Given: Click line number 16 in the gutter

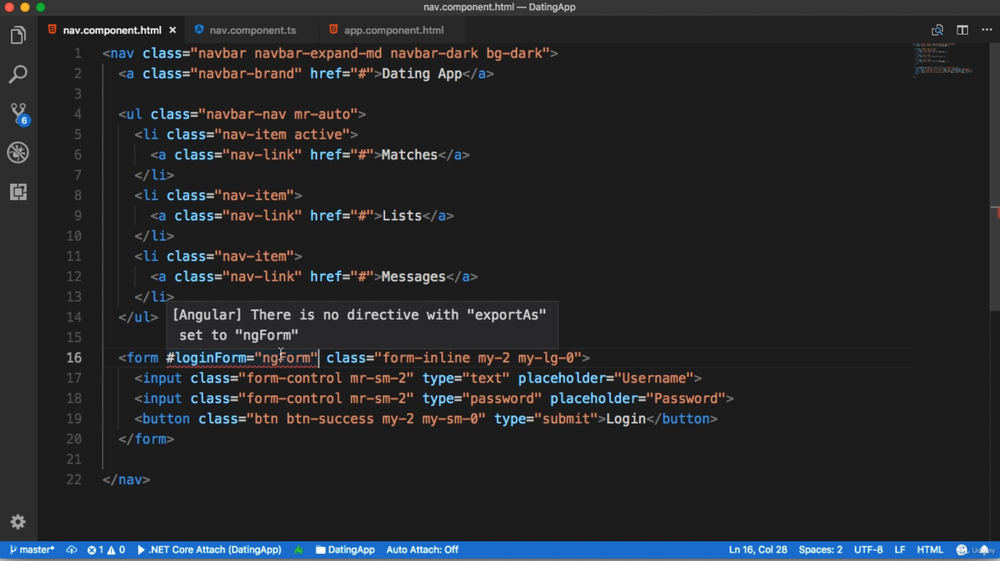Looking at the screenshot, I should click(x=74, y=358).
